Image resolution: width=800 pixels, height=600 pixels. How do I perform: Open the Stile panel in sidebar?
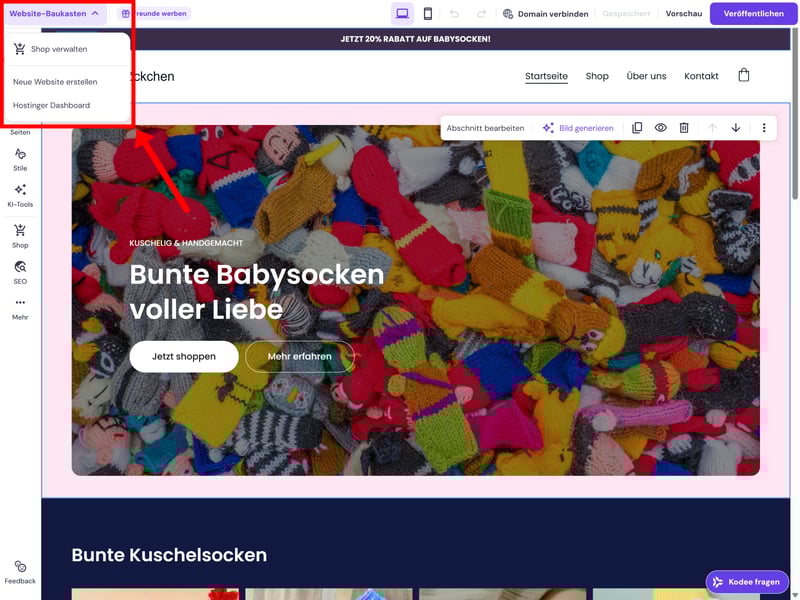pyautogui.click(x=20, y=158)
